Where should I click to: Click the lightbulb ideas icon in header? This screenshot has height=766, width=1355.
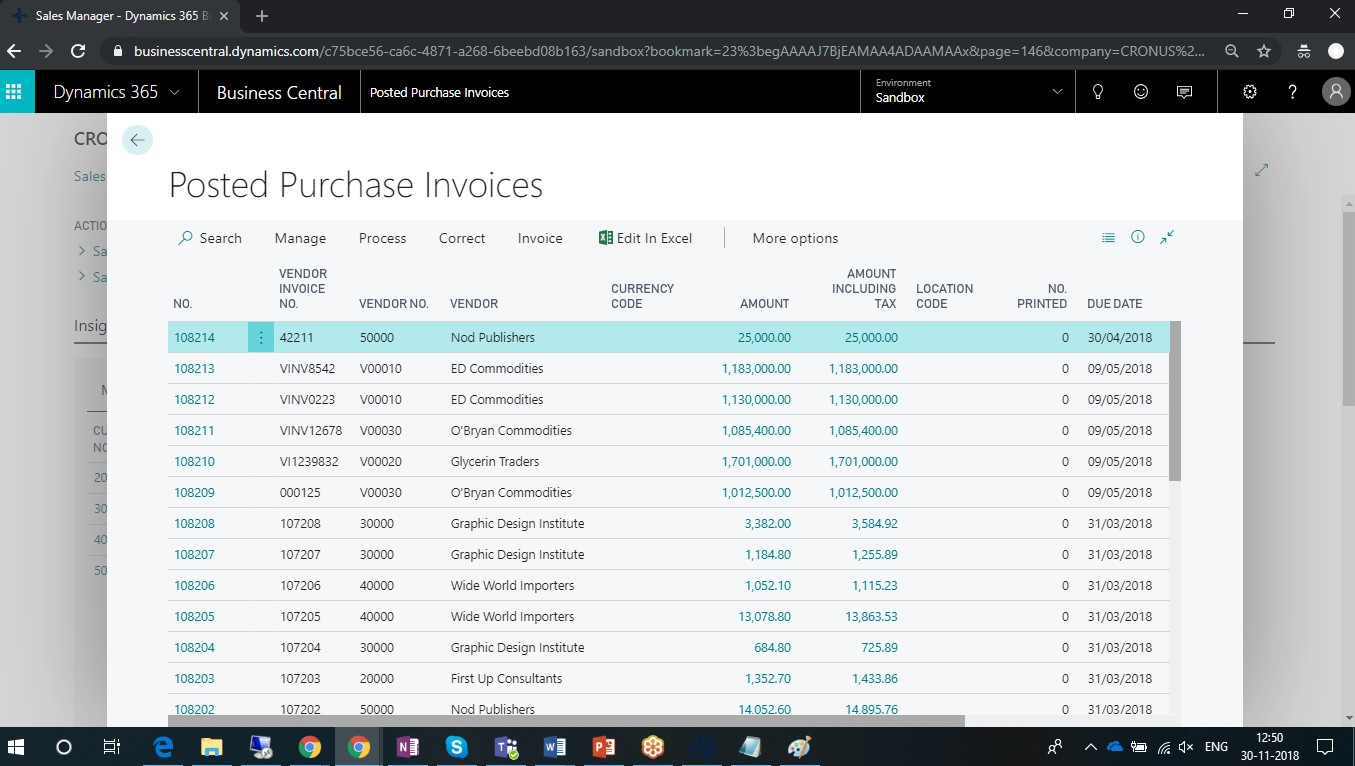[1098, 92]
